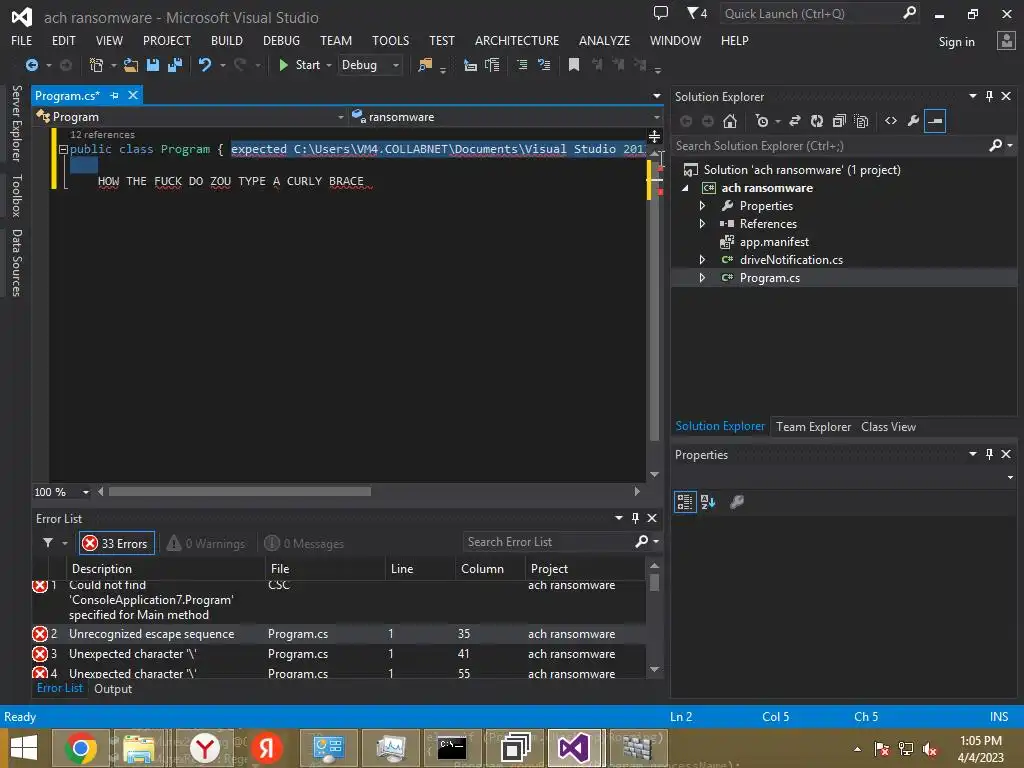The height and width of the screenshot is (768, 1024).
Task: Click the Pending Changes Filter icon
Action: click(762, 121)
